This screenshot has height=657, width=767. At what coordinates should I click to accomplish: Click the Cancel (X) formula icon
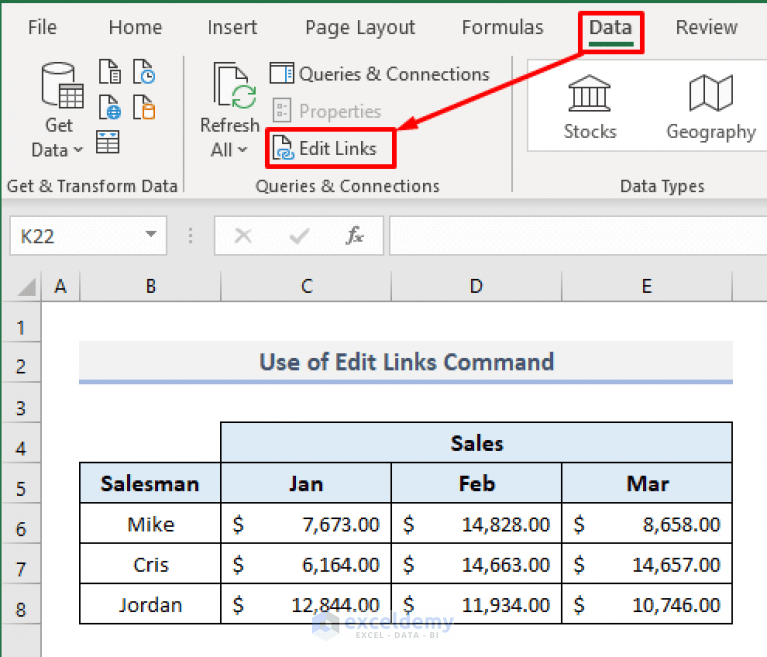click(243, 236)
